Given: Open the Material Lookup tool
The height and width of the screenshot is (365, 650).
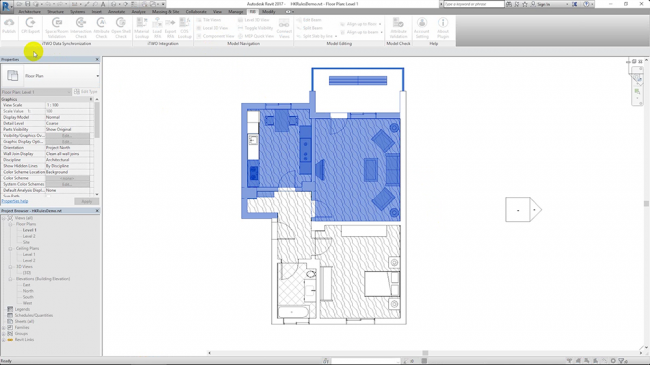Looking at the screenshot, I should point(141,28).
